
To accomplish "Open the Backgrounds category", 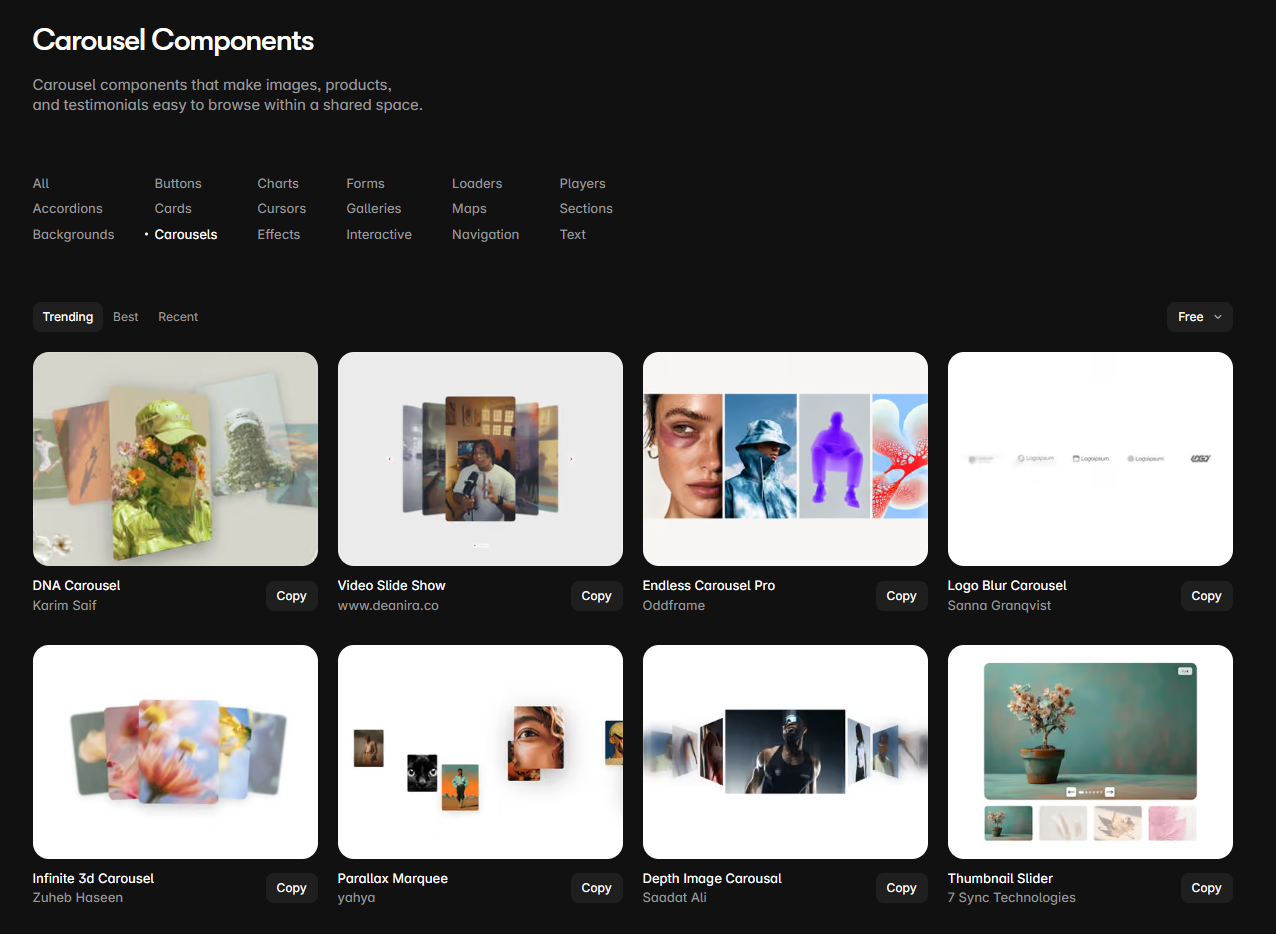I will click(x=74, y=235).
